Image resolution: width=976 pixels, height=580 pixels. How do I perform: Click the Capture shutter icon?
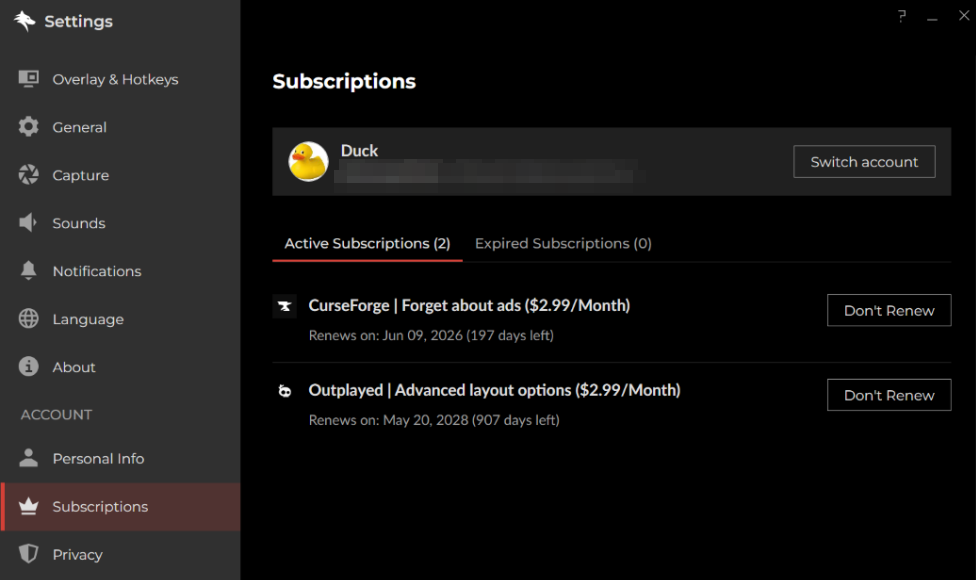point(28,175)
